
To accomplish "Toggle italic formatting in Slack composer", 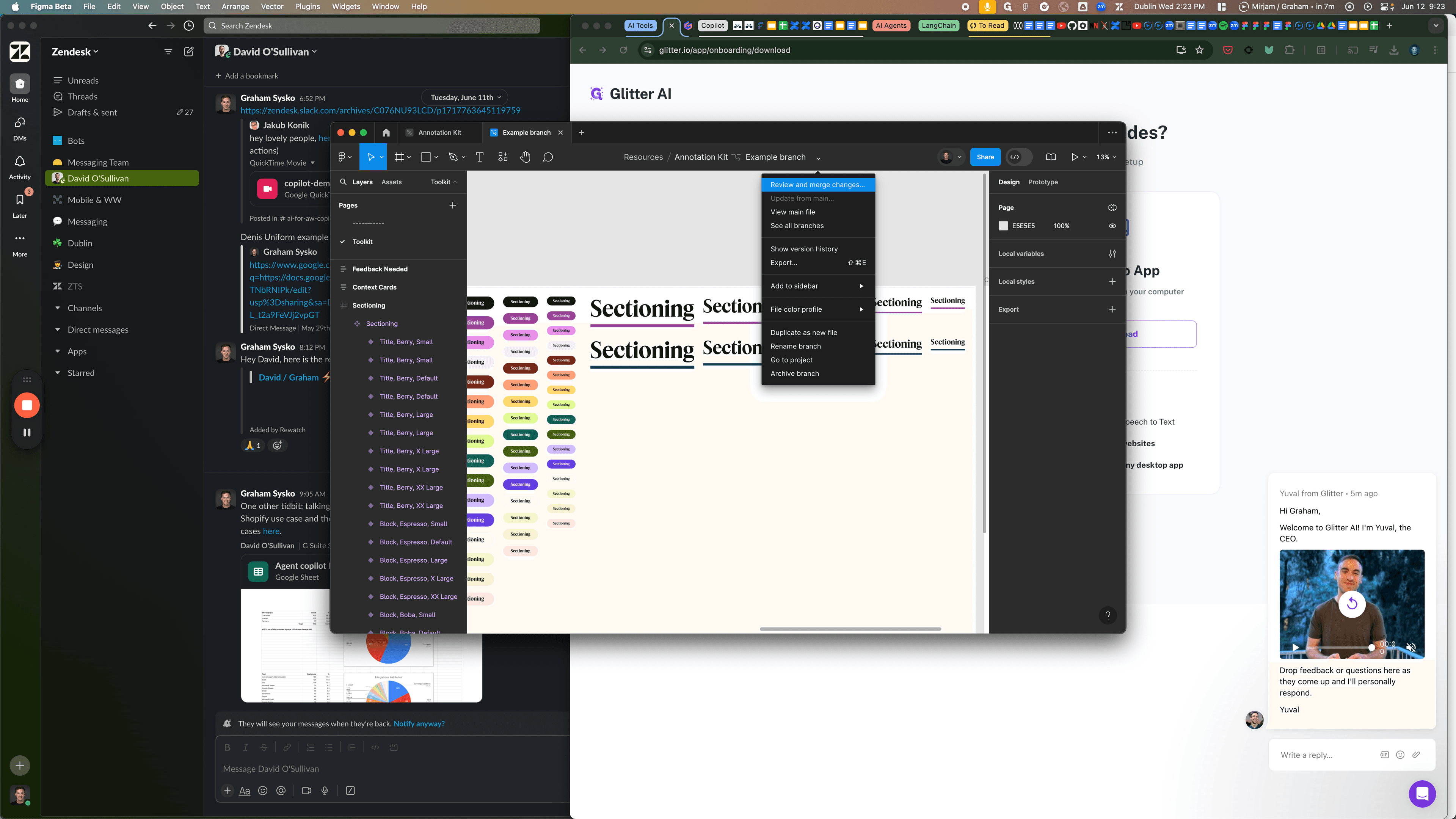I will click(x=245, y=747).
